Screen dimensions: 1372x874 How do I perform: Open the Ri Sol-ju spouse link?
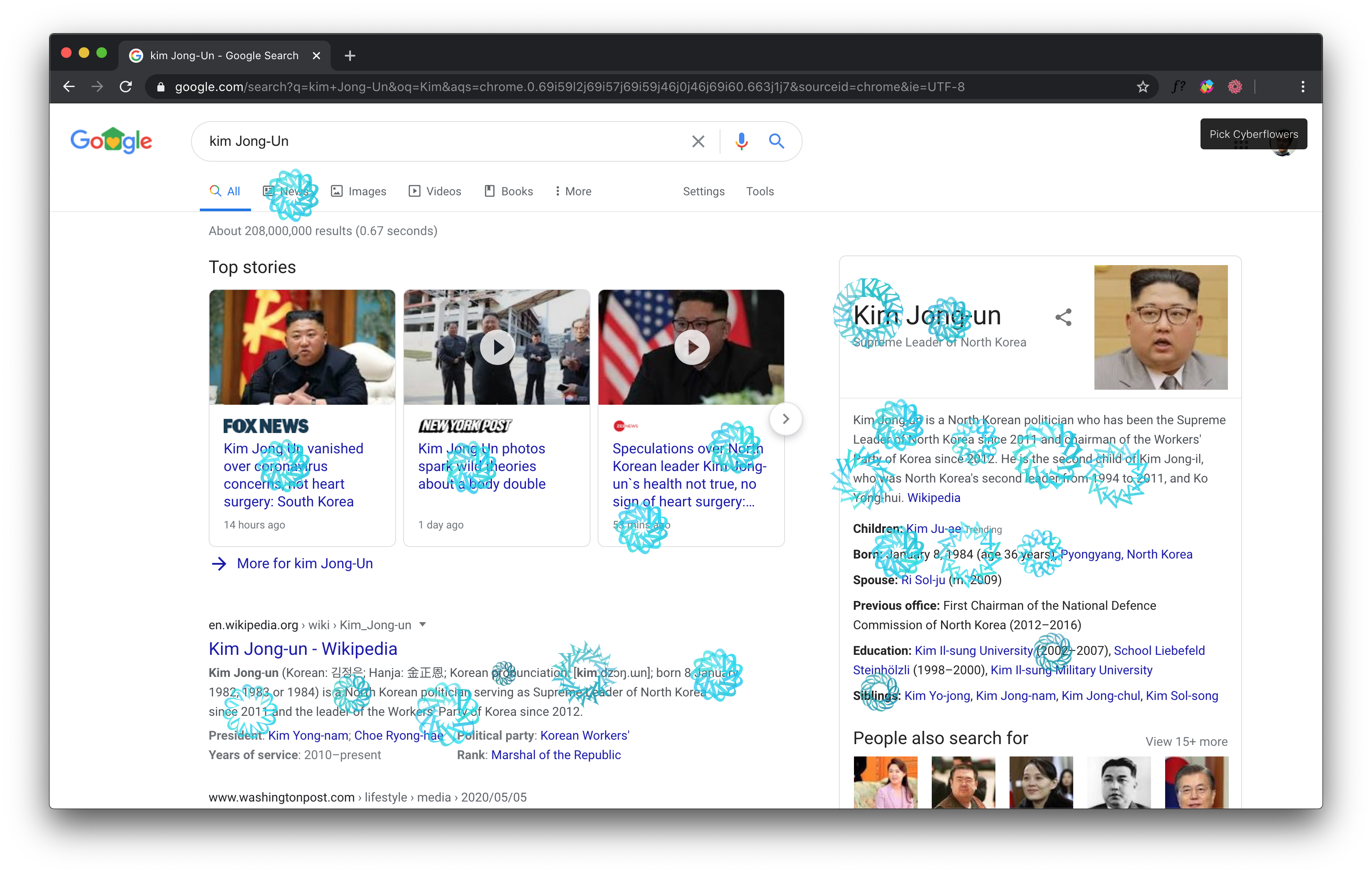[923, 579]
